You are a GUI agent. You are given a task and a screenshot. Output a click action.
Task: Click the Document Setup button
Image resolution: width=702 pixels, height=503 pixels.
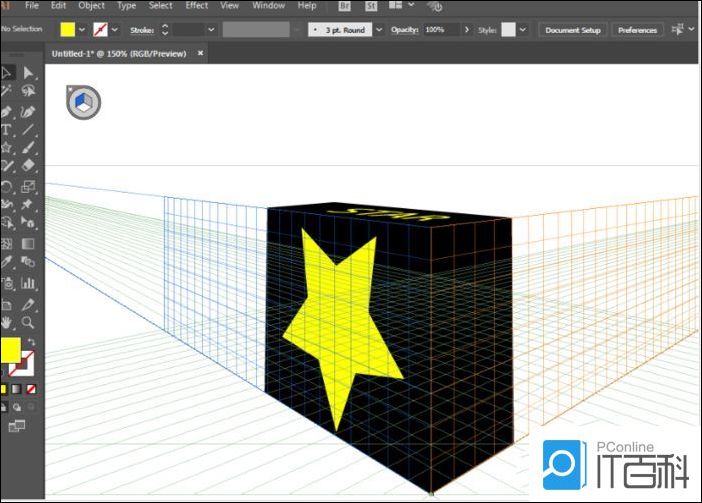click(x=573, y=30)
